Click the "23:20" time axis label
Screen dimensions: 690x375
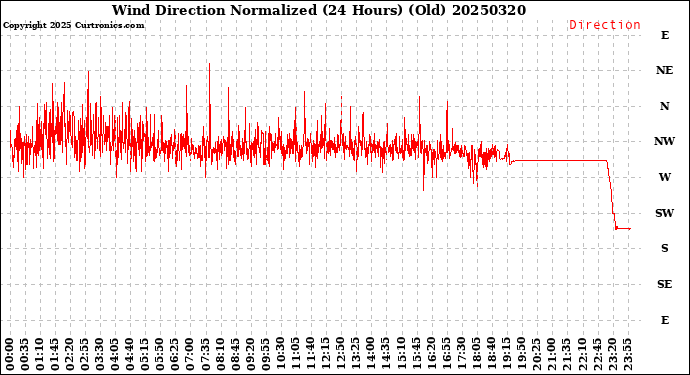(x=612, y=354)
